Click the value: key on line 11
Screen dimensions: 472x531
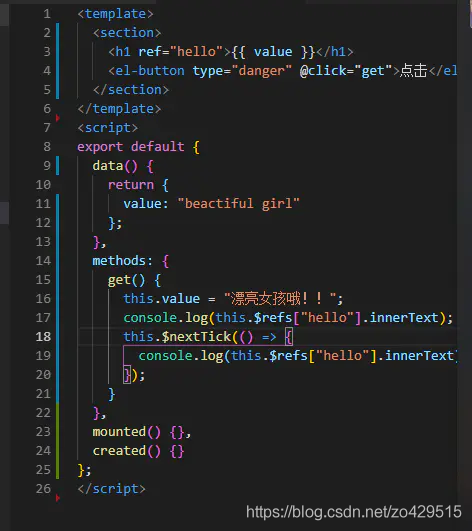point(146,204)
